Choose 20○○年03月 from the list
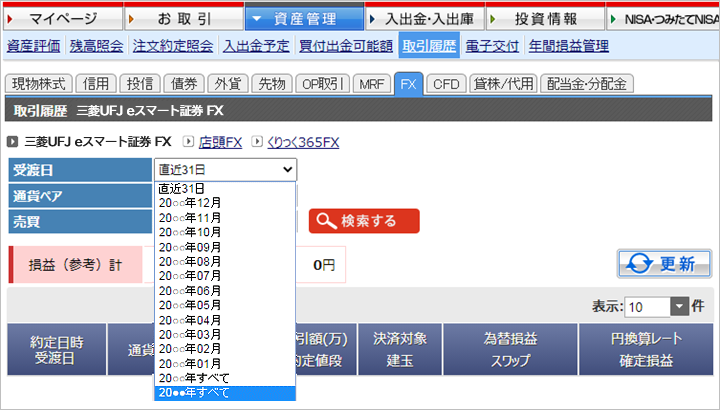The height and width of the screenshot is (410, 720). tap(225, 334)
